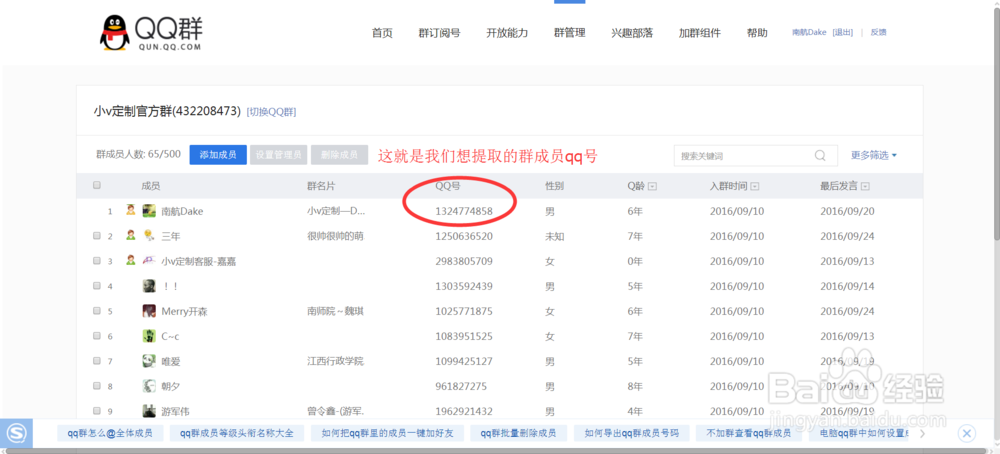Check the box for row 9 游军伟

click(97, 411)
